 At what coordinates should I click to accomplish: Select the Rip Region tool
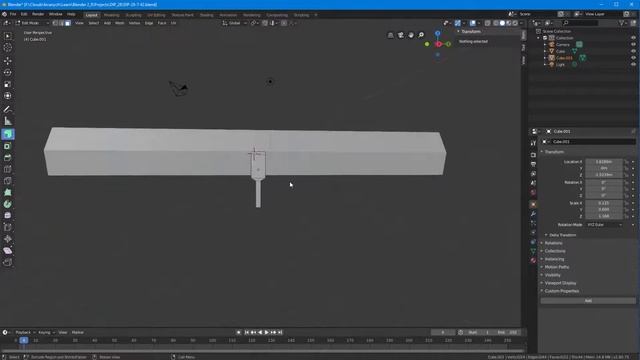(8, 262)
